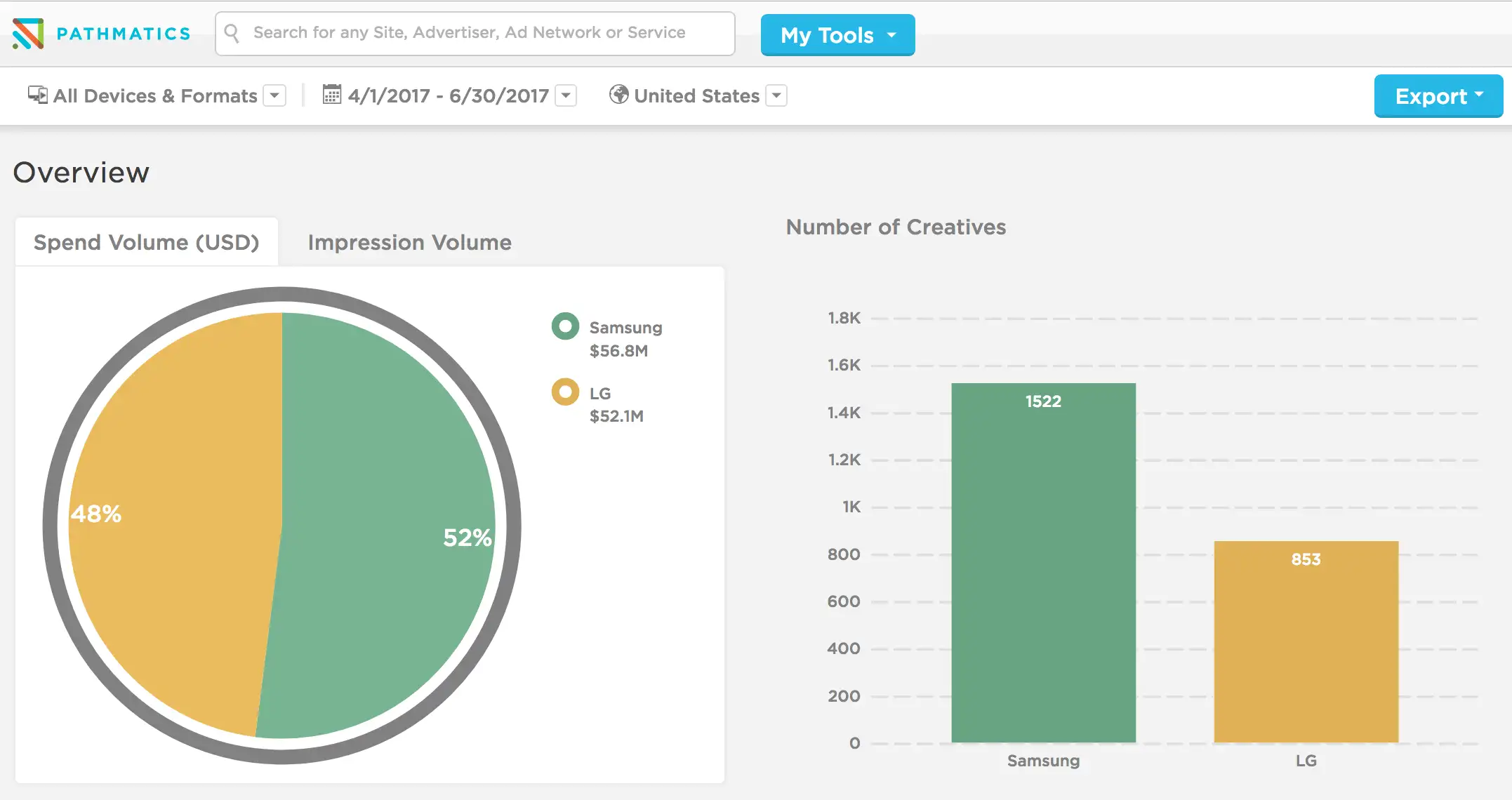Open the Export dropdown menu
1512x800 pixels.
coord(1438,96)
